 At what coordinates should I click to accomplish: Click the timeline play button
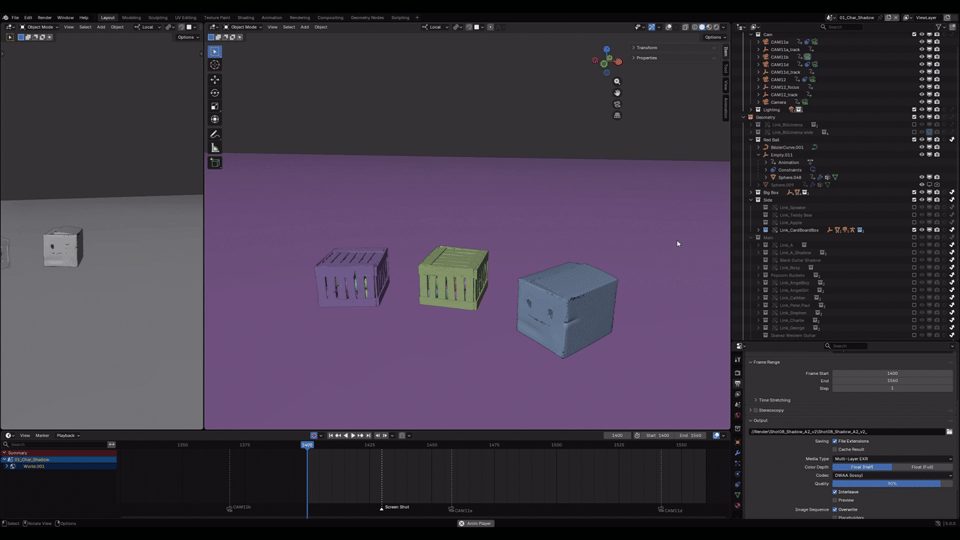point(353,435)
